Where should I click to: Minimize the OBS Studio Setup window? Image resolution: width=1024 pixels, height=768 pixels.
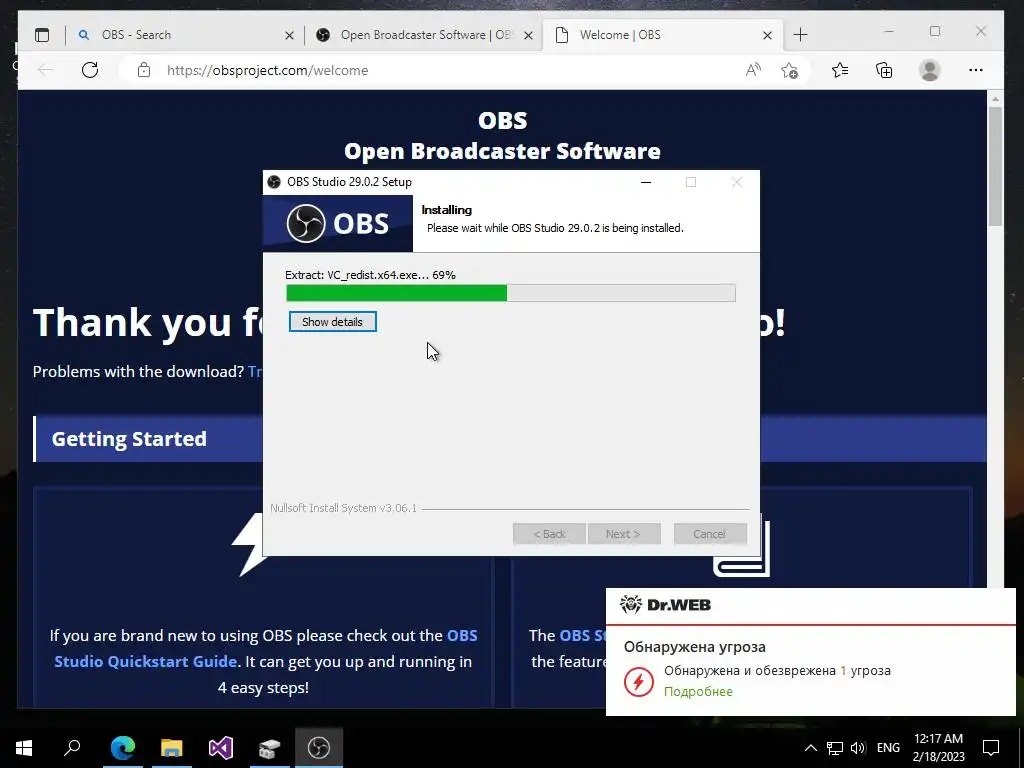(x=646, y=182)
